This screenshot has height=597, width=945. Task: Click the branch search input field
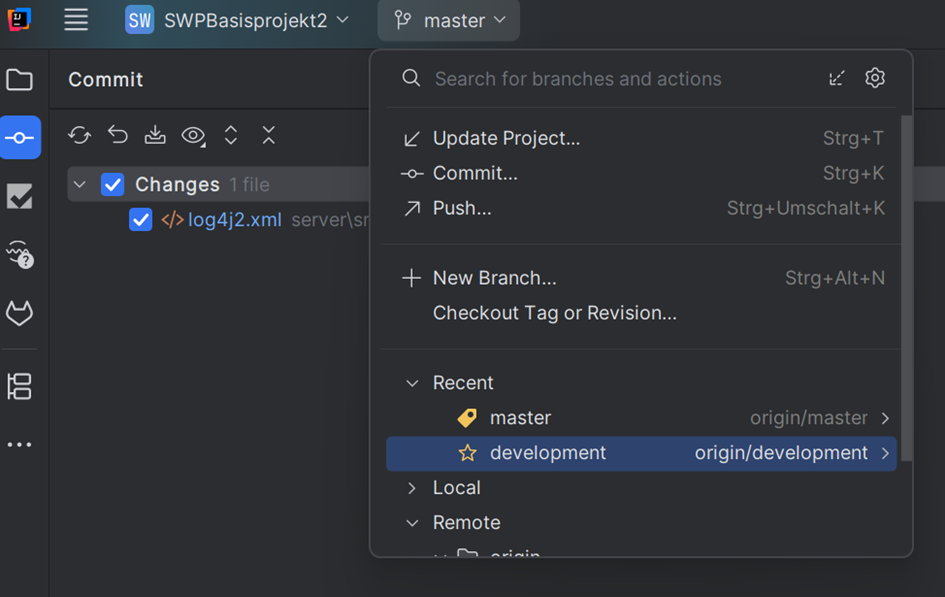[x=620, y=79]
